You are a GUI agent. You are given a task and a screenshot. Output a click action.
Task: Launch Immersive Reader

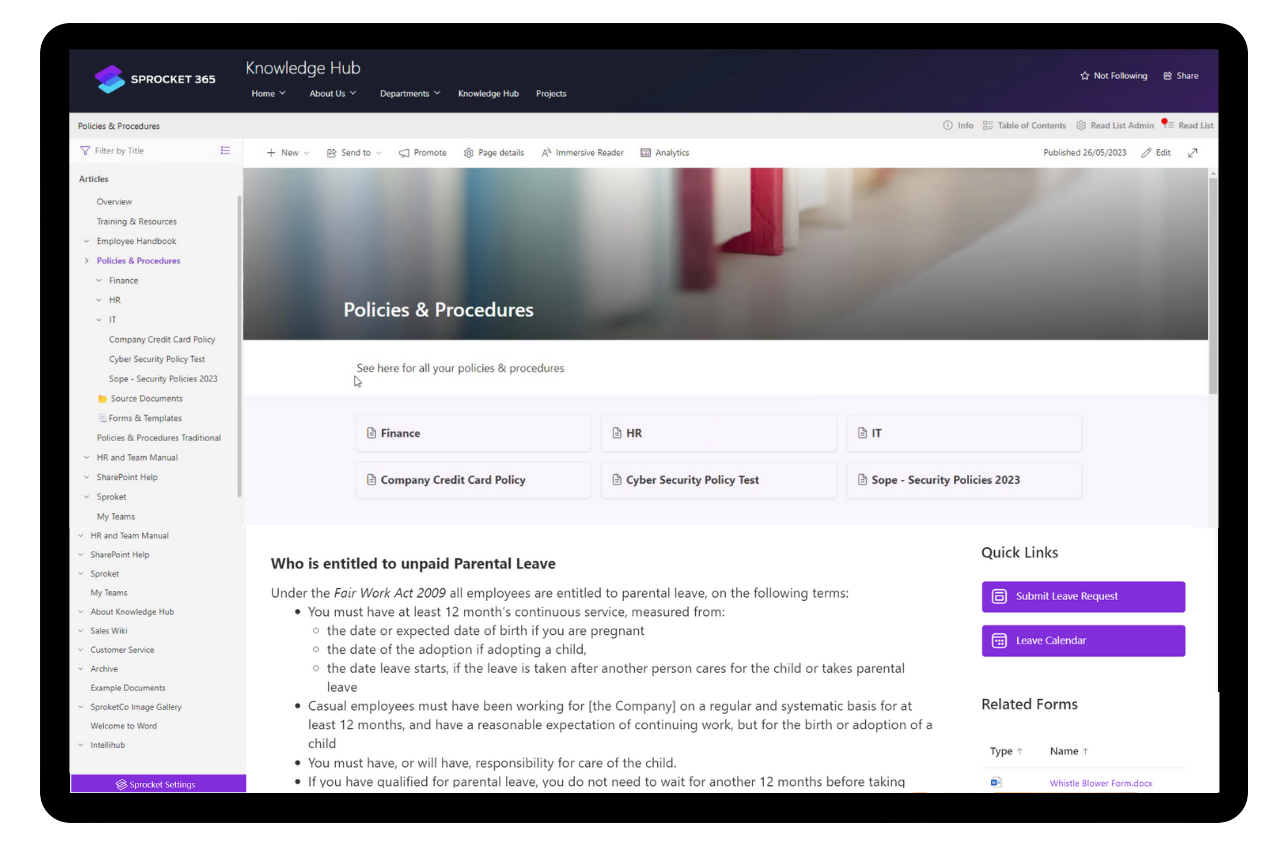pos(545,152)
